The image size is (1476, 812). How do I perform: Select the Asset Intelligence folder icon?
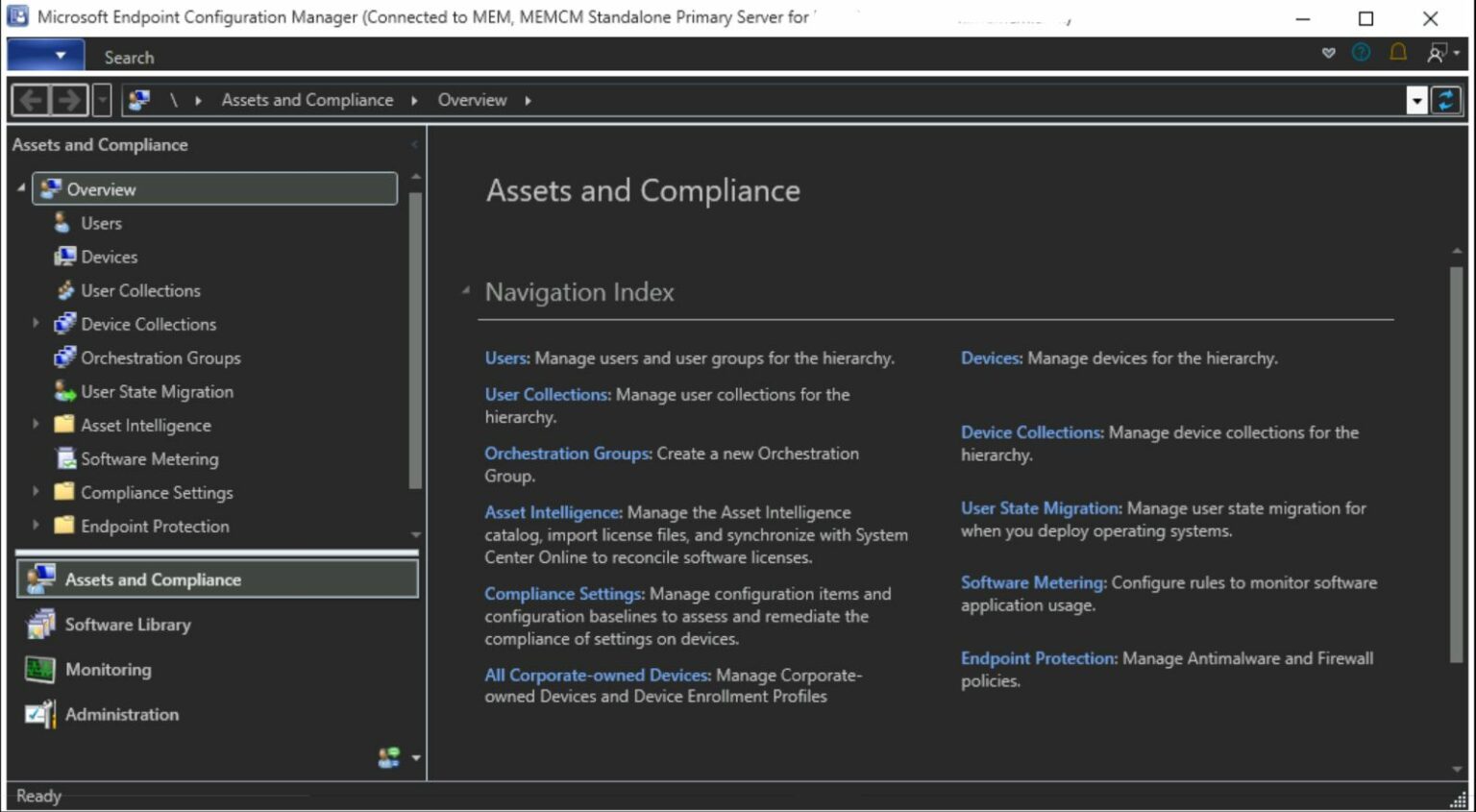[x=64, y=425]
